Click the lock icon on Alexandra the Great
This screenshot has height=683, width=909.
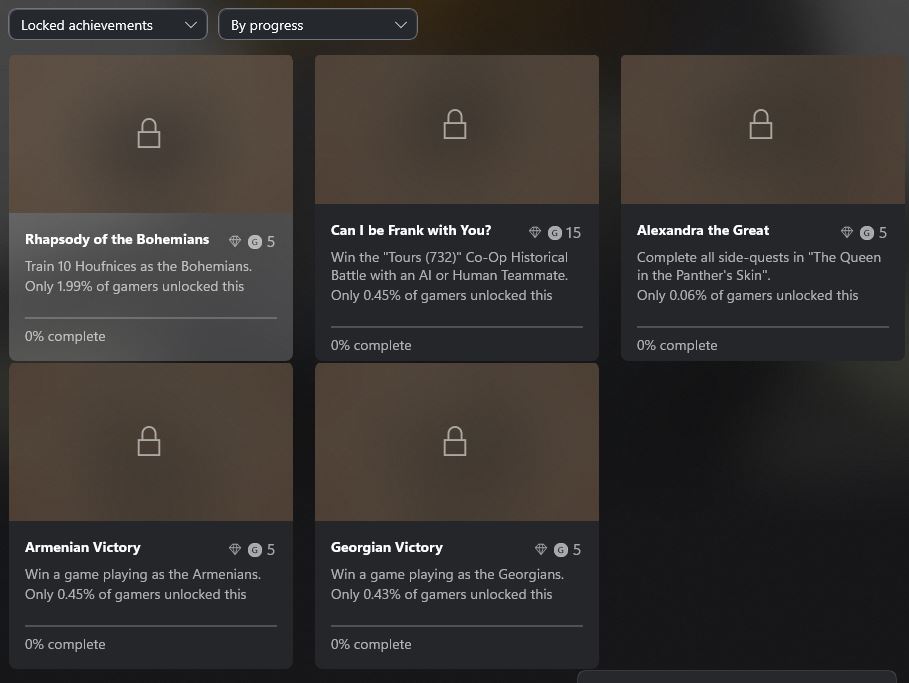(761, 124)
